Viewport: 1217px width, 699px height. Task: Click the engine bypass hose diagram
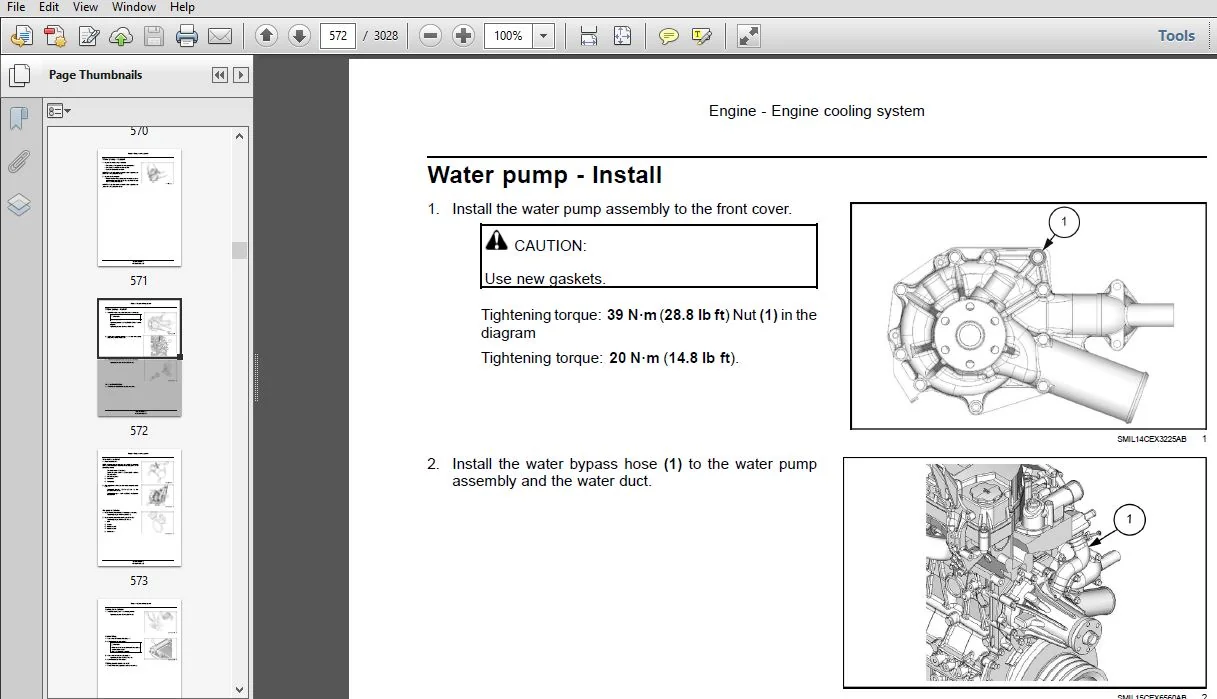click(x=1027, y=573)
